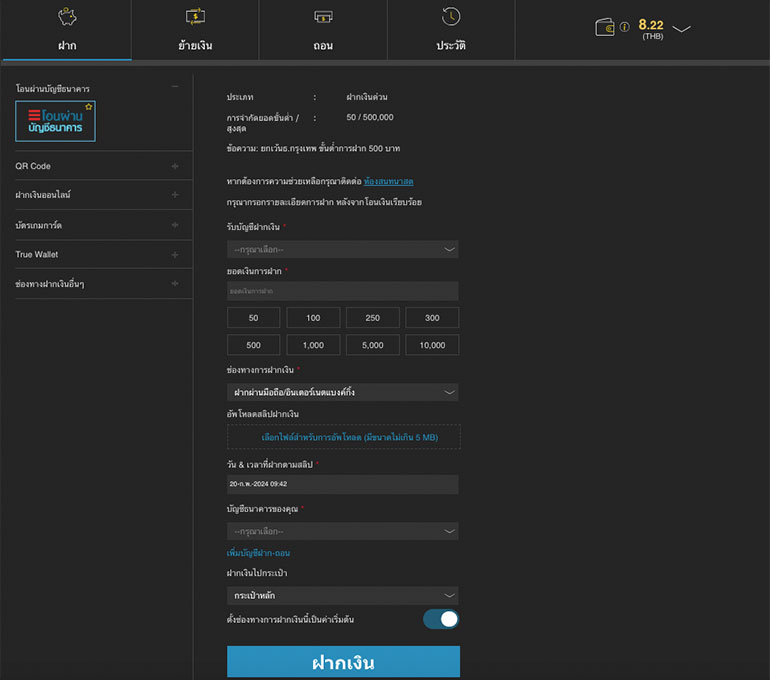This screenshot has width=770, height=680.
Task: Choose the 1,000 preset amount
Action: pos(313,345)
